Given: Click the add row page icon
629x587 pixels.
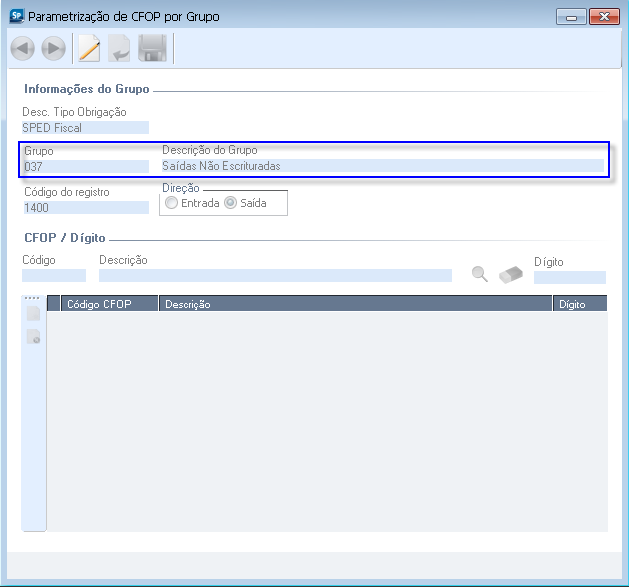Looking at the screenshot, I should [x=34, y=313].
